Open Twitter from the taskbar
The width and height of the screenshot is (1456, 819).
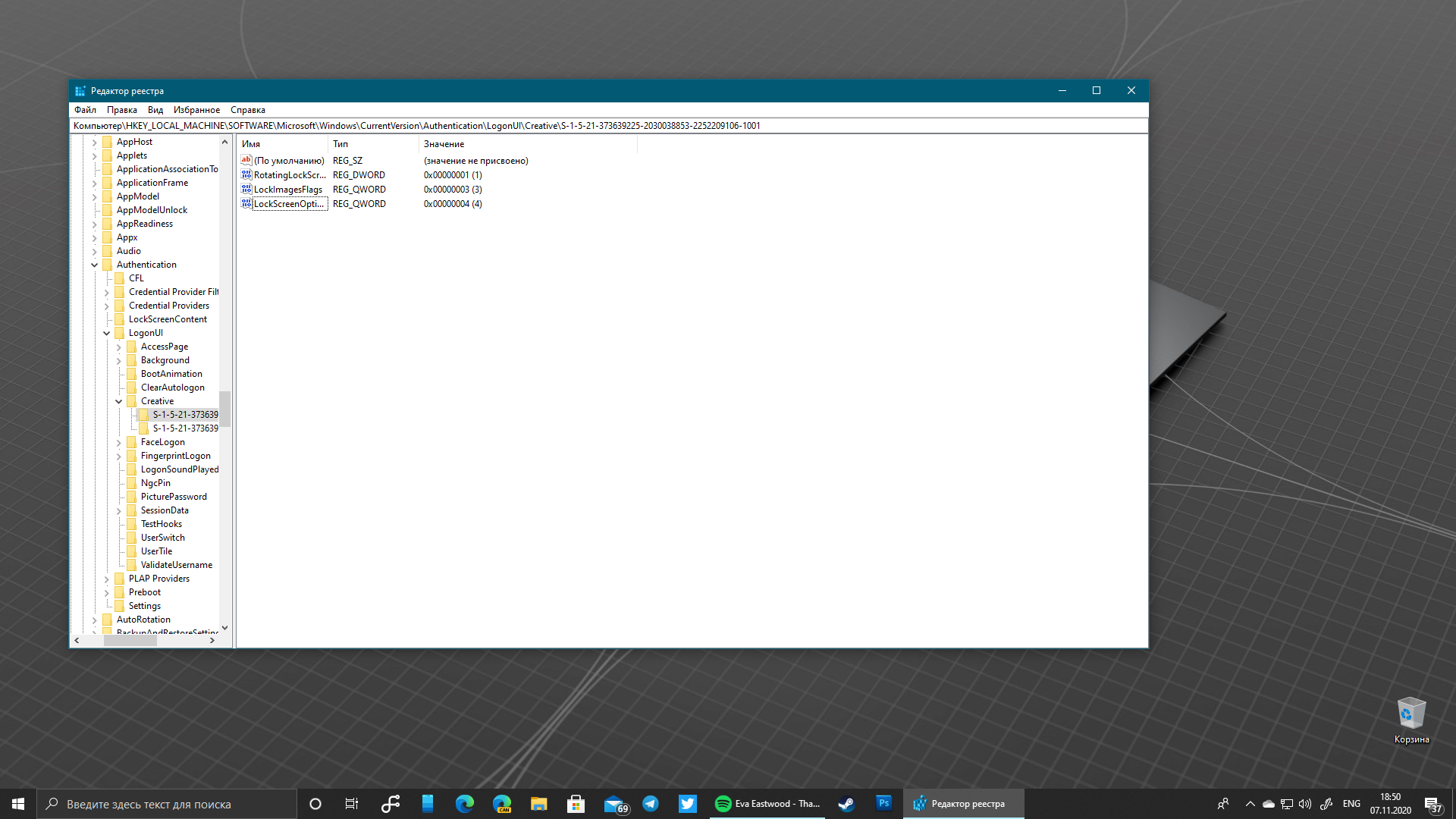point(688,804)
